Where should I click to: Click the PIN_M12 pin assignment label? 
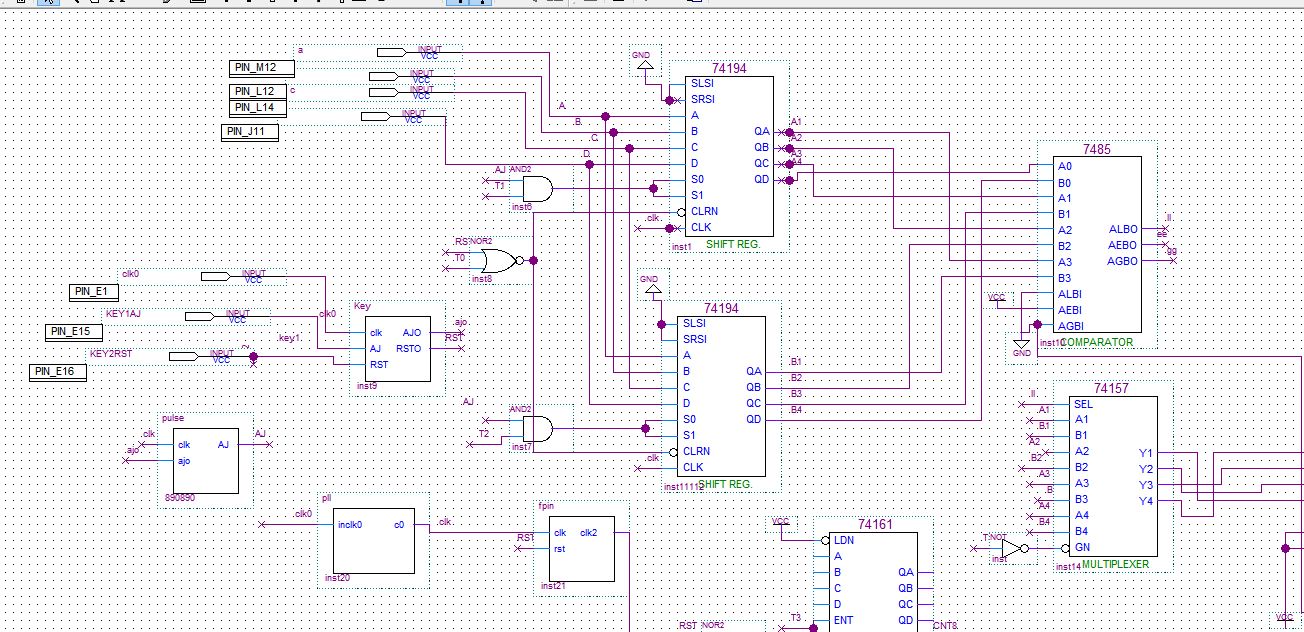pos(263,68)
